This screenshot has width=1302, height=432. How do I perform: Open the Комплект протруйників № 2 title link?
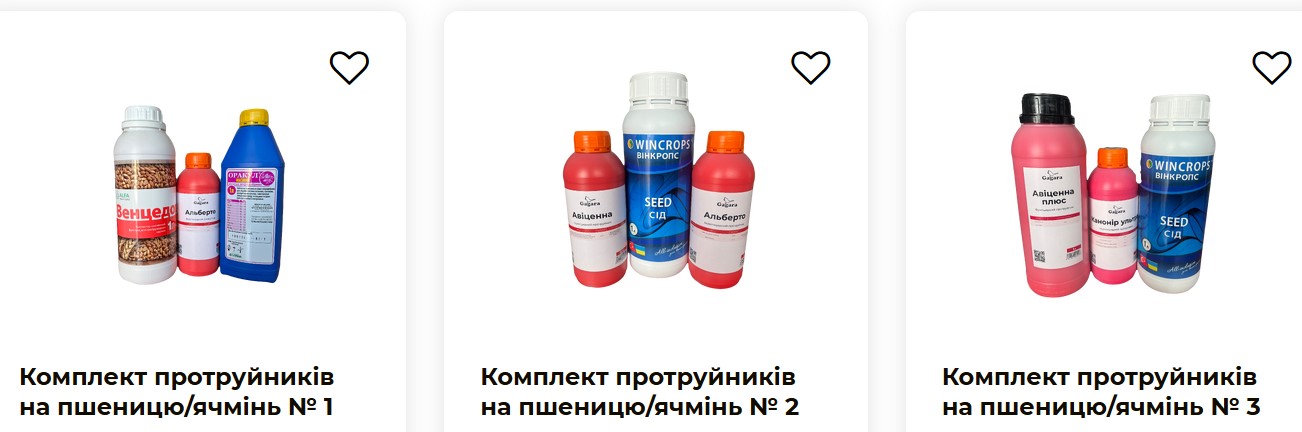[x=640, y=392]
